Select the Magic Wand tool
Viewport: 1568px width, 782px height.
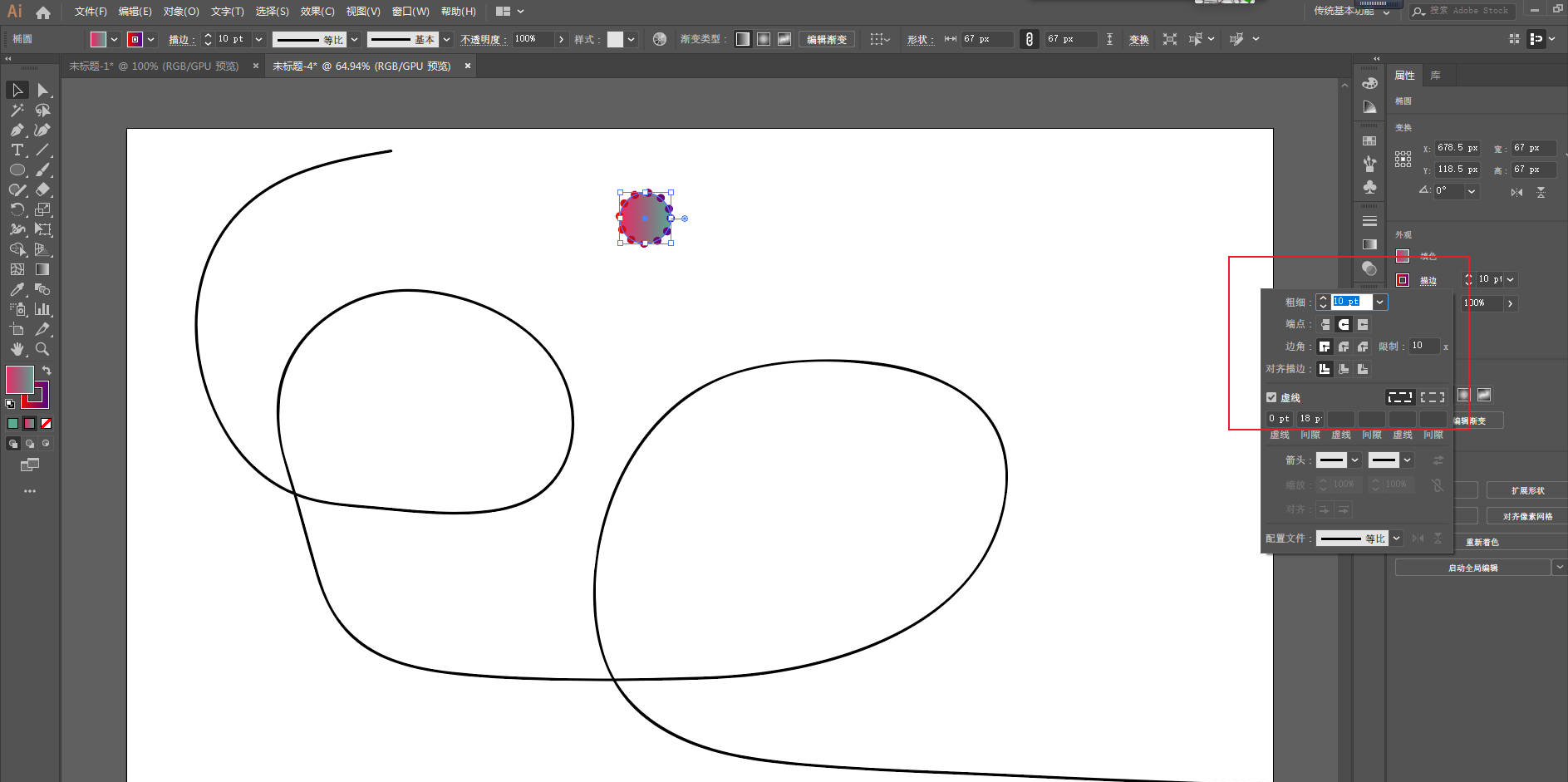[x=17, y=110]
